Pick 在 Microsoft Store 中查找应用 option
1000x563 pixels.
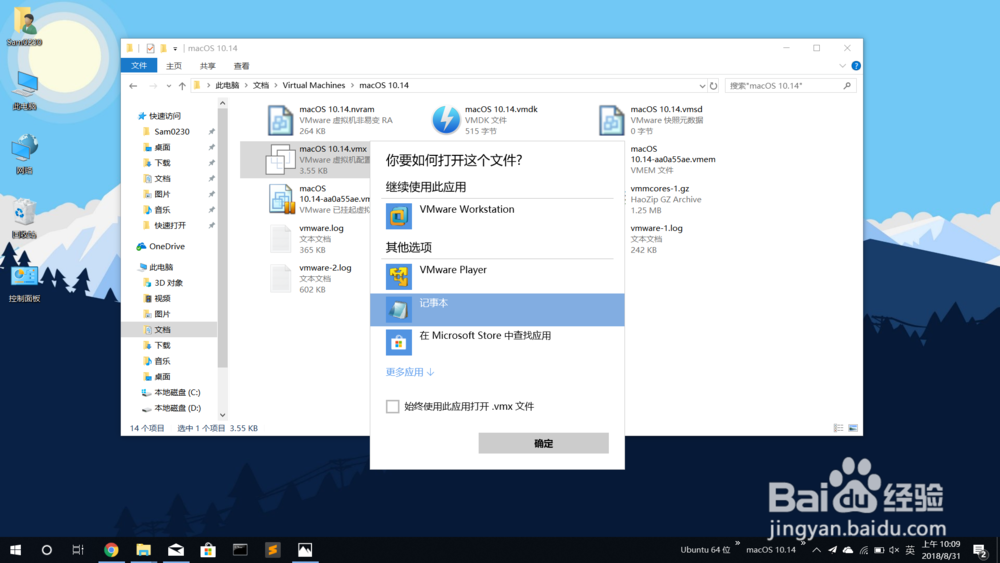497,342
